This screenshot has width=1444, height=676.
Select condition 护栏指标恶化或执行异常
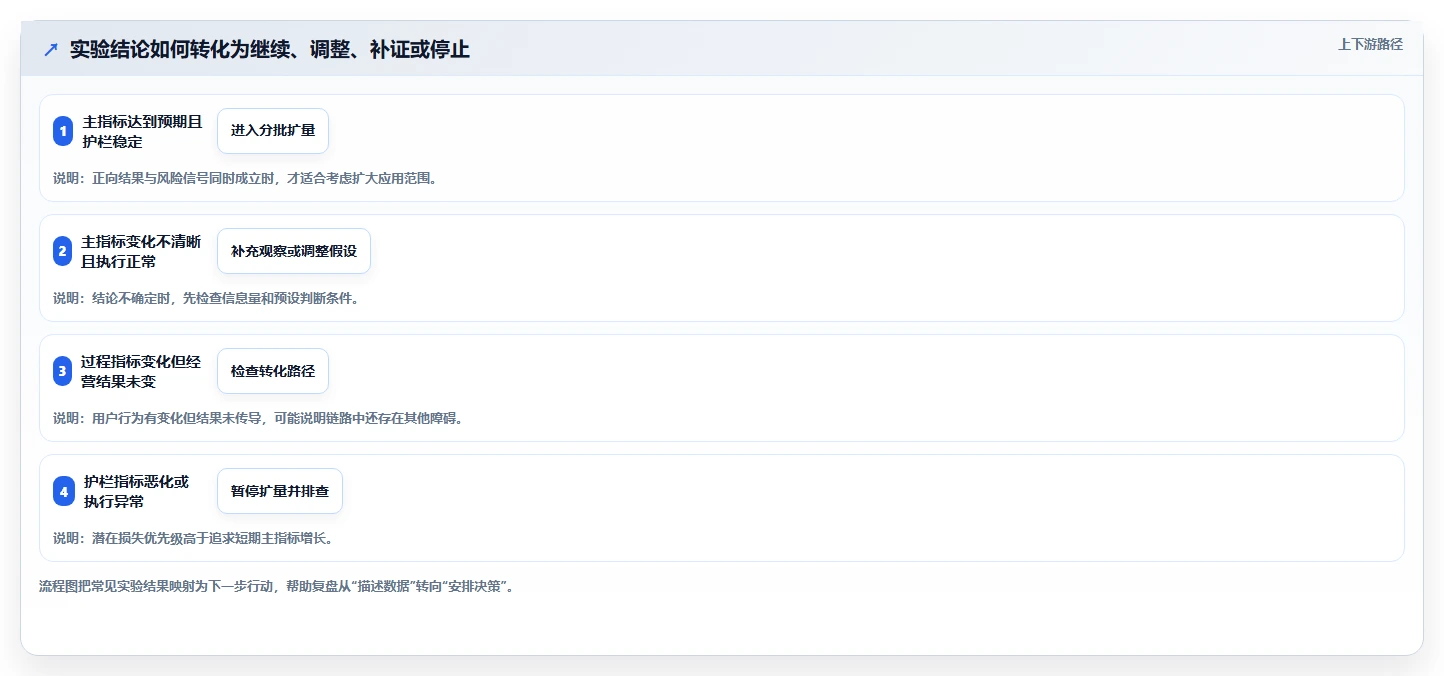(x=136, y=491)
